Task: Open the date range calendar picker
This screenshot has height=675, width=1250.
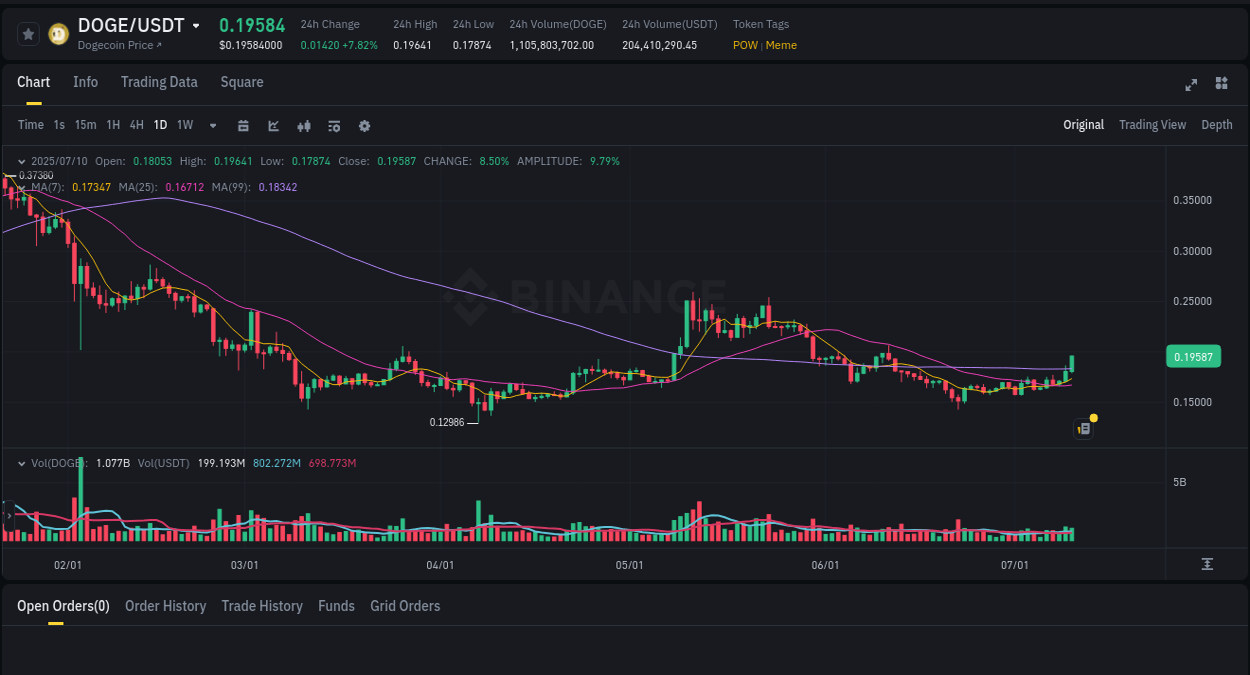Action: (243, 125)
